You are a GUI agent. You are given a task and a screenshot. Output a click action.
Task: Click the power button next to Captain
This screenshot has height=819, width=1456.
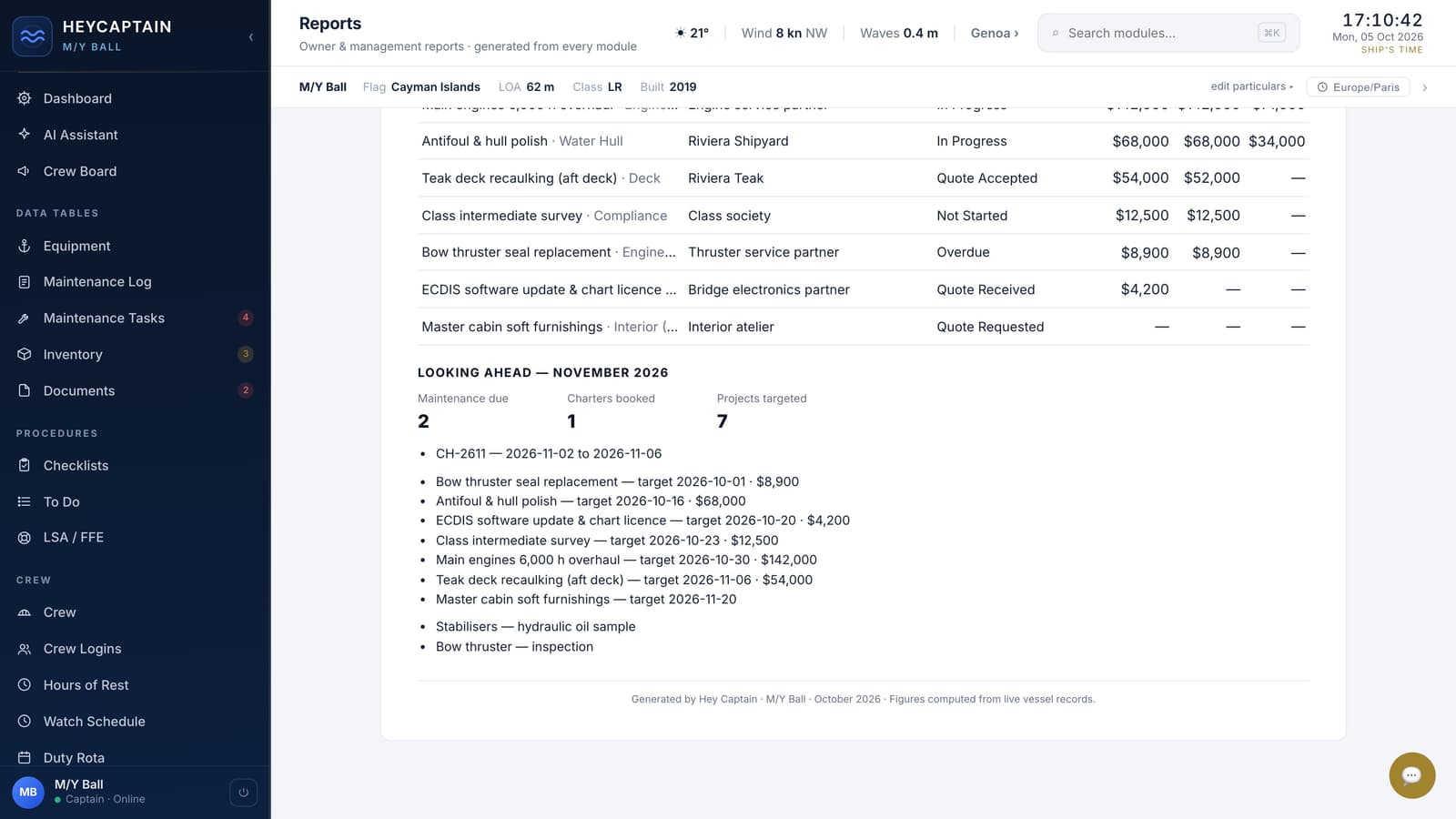pyautogui.click(x=243, y=793)
